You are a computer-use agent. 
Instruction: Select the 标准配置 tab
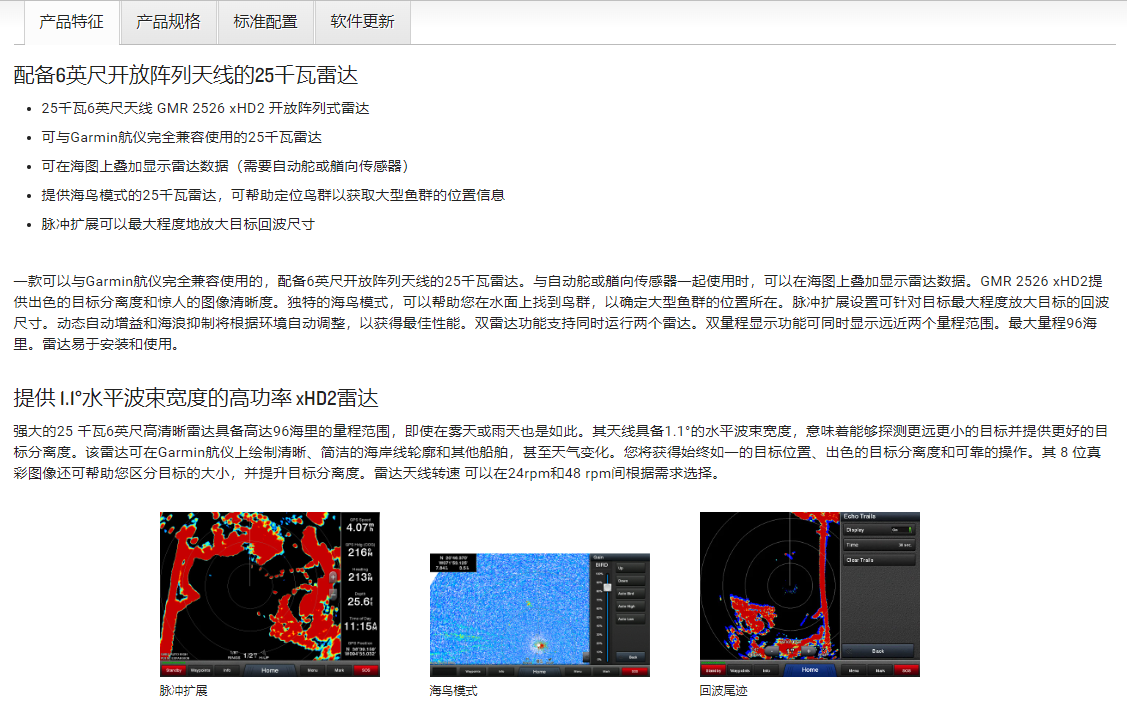pos(266,22)
